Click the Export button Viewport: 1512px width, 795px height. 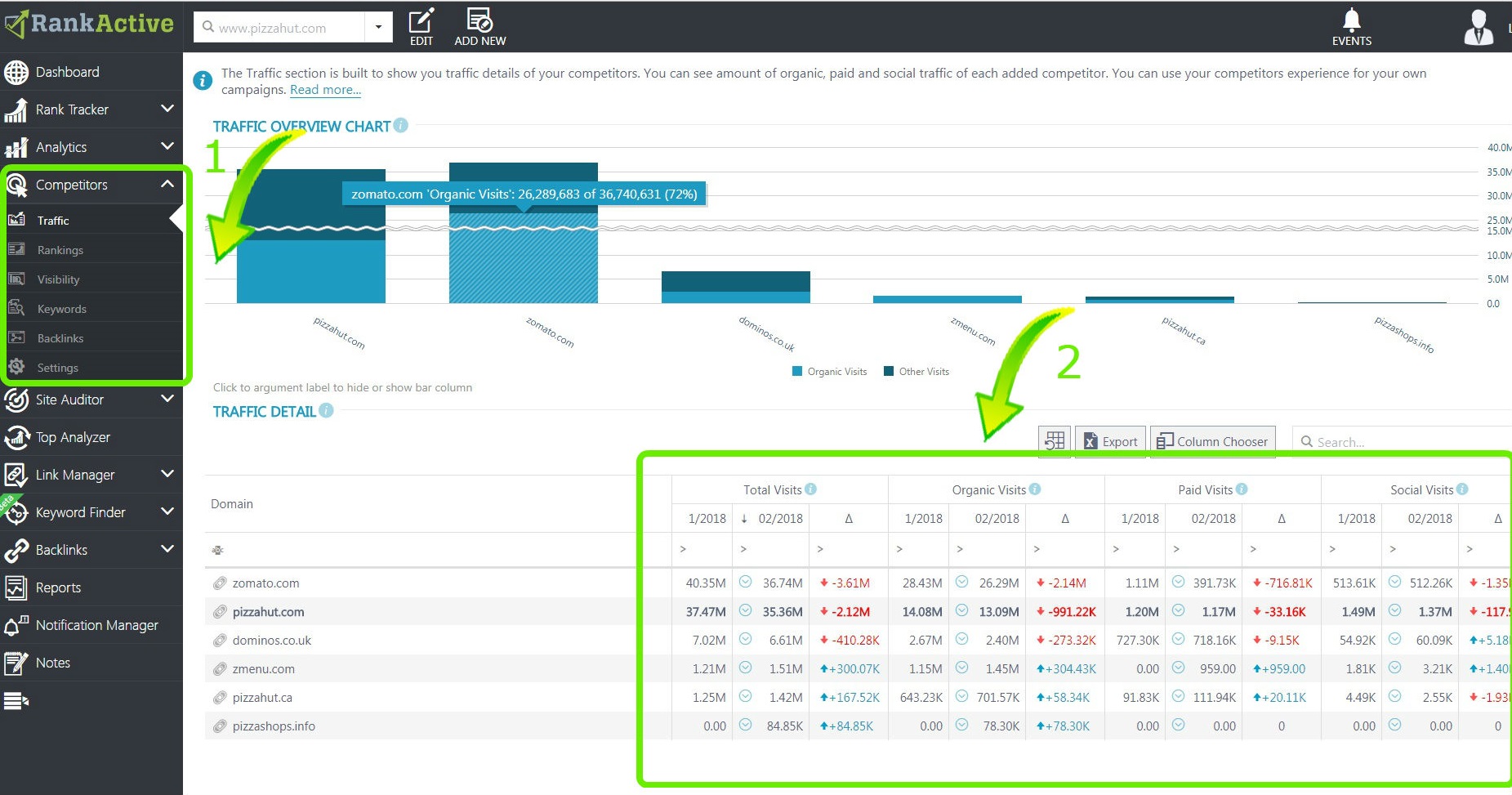click(x=1110, y=441)
